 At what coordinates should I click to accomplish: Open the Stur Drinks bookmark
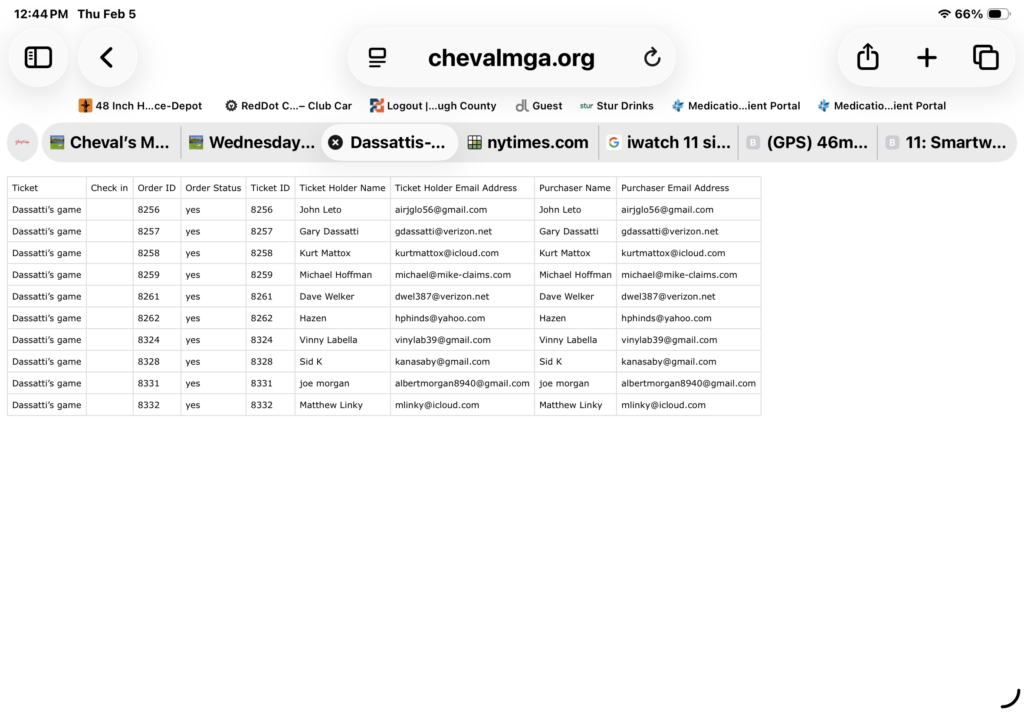[616, 106]
